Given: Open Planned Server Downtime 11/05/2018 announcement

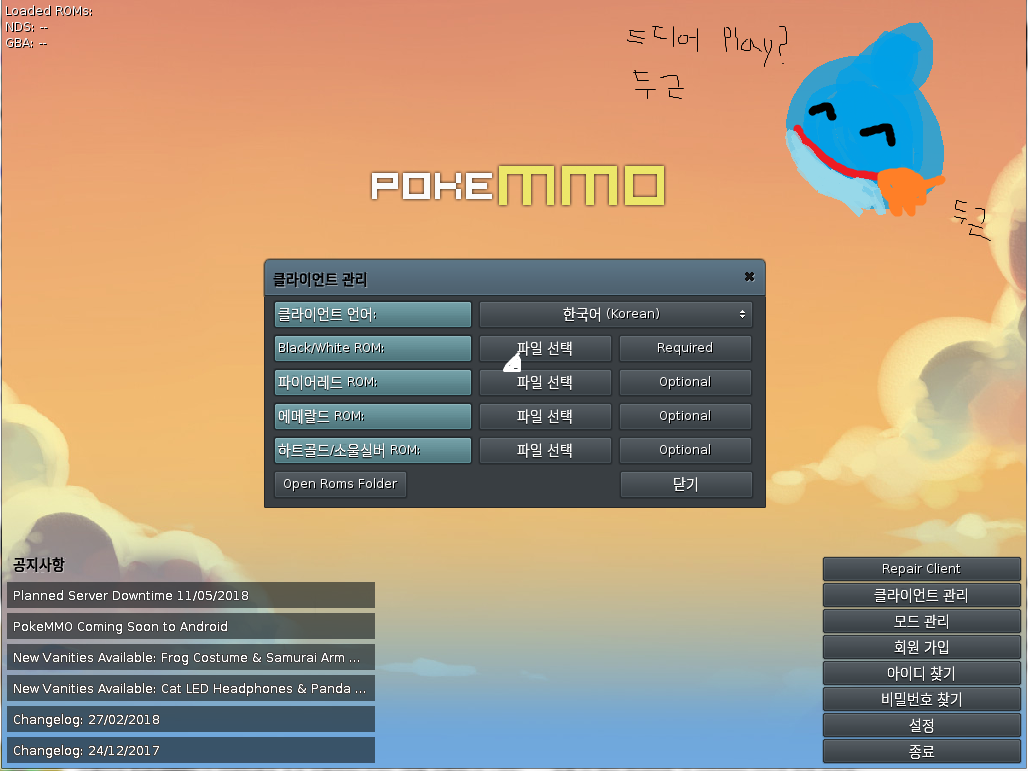Looking at the screenshot, I should [191, 596].
